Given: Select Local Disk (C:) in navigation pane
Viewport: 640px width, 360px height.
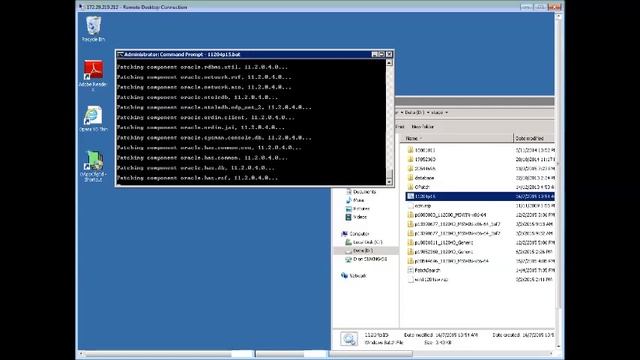Looking at the screenshot, I should pyautogui.click(x=364, y=242).
